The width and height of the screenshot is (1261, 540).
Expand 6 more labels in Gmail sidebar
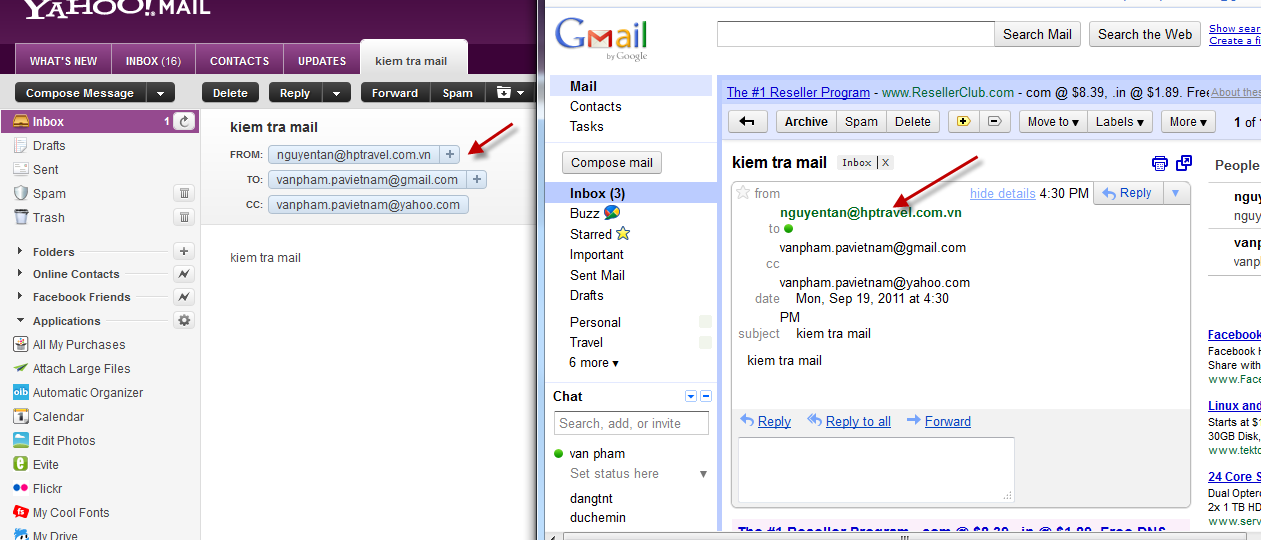[x=594, y=362]
